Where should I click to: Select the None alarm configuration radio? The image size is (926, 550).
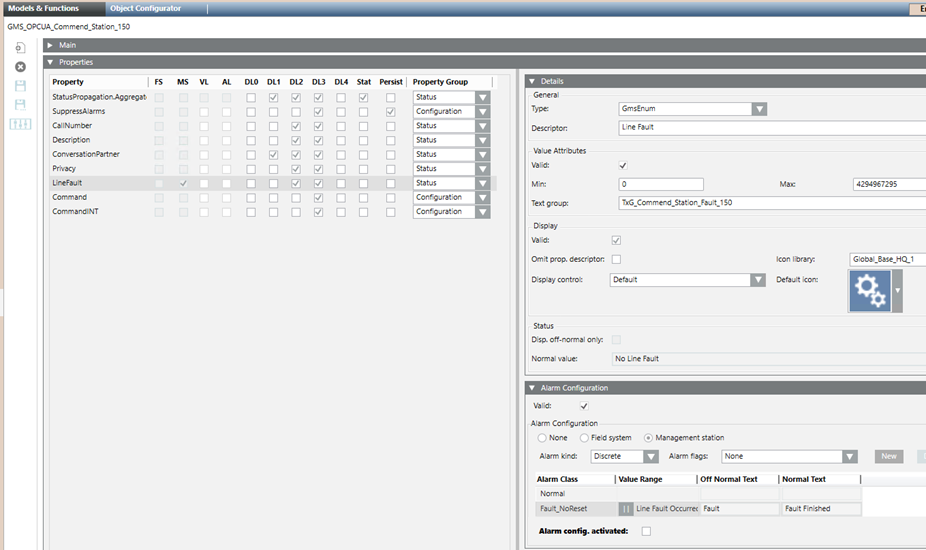coord(542,438)
